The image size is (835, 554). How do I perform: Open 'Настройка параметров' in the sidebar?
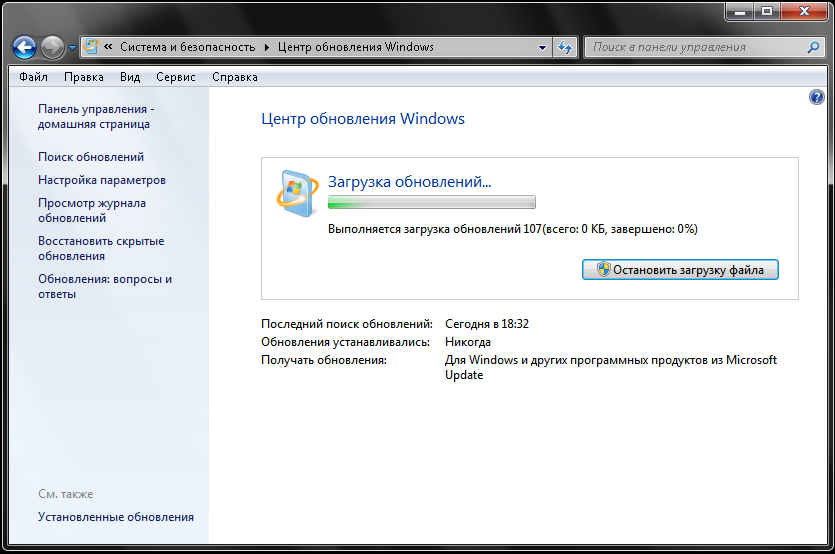coord(102,180)
